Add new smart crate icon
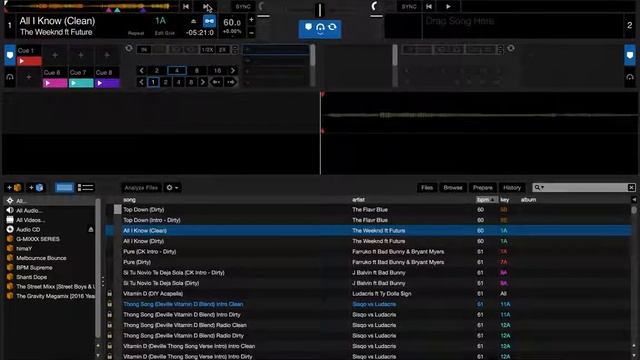 [36, 188]
